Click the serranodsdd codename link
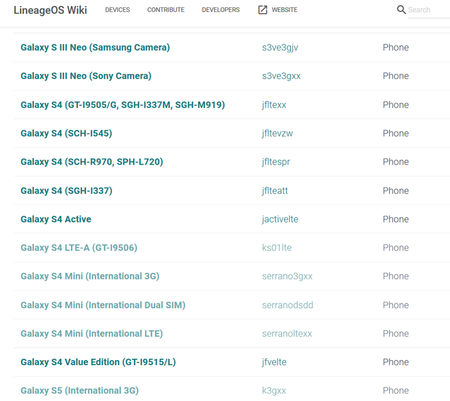The height and width of the screenshot is (401, 450). (x=287, y=305)
